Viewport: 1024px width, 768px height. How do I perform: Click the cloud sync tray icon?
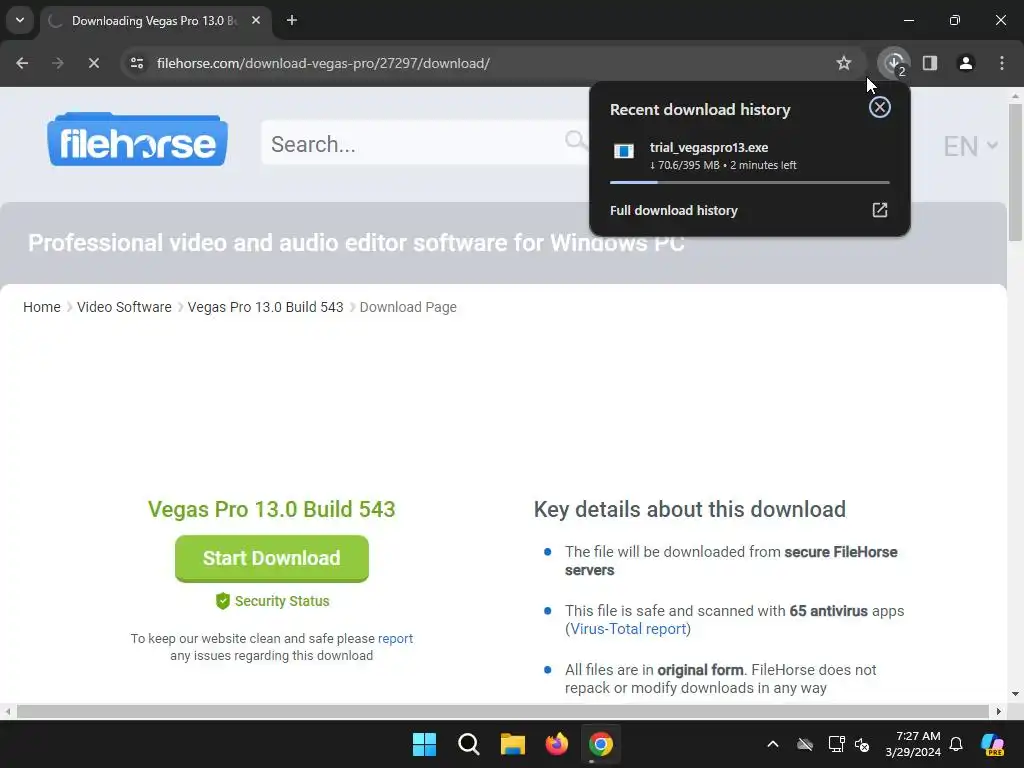(805, 744)
